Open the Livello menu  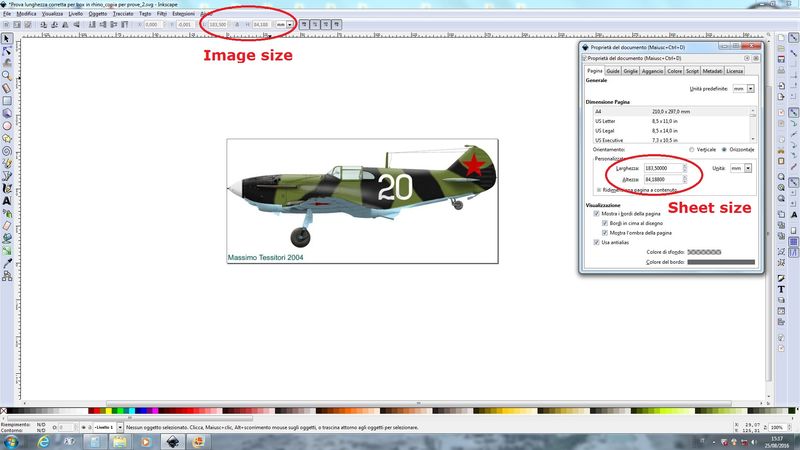pyautogui.click(x=76, y=14)
